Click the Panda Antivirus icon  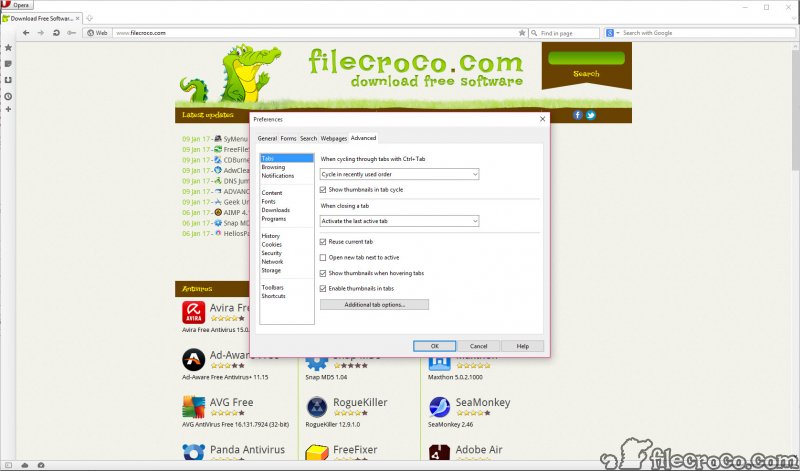click(193, 452)
